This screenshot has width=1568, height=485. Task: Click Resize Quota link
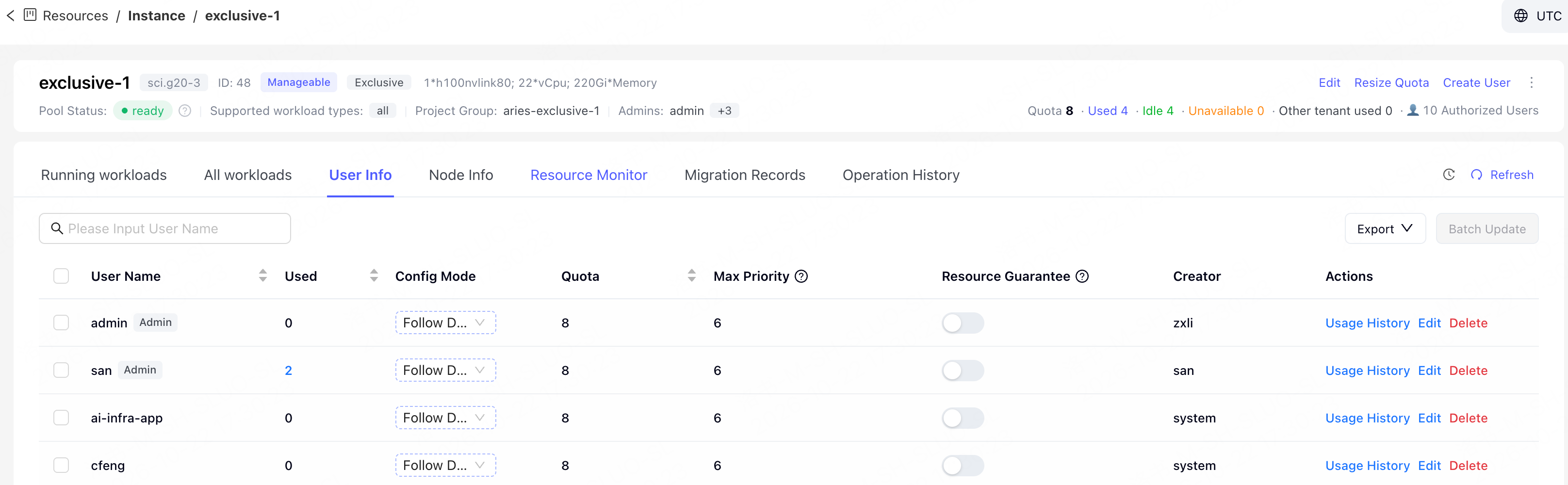click(1391, 83)
